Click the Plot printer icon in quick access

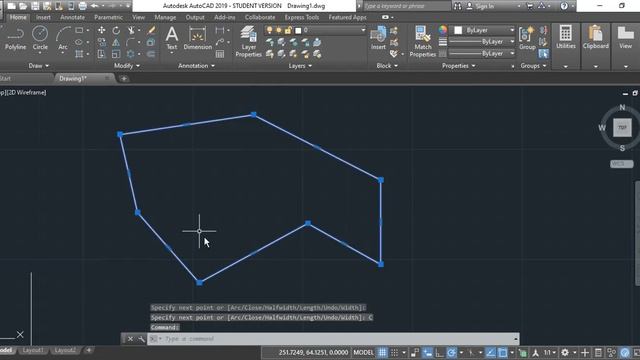[82, 6]
